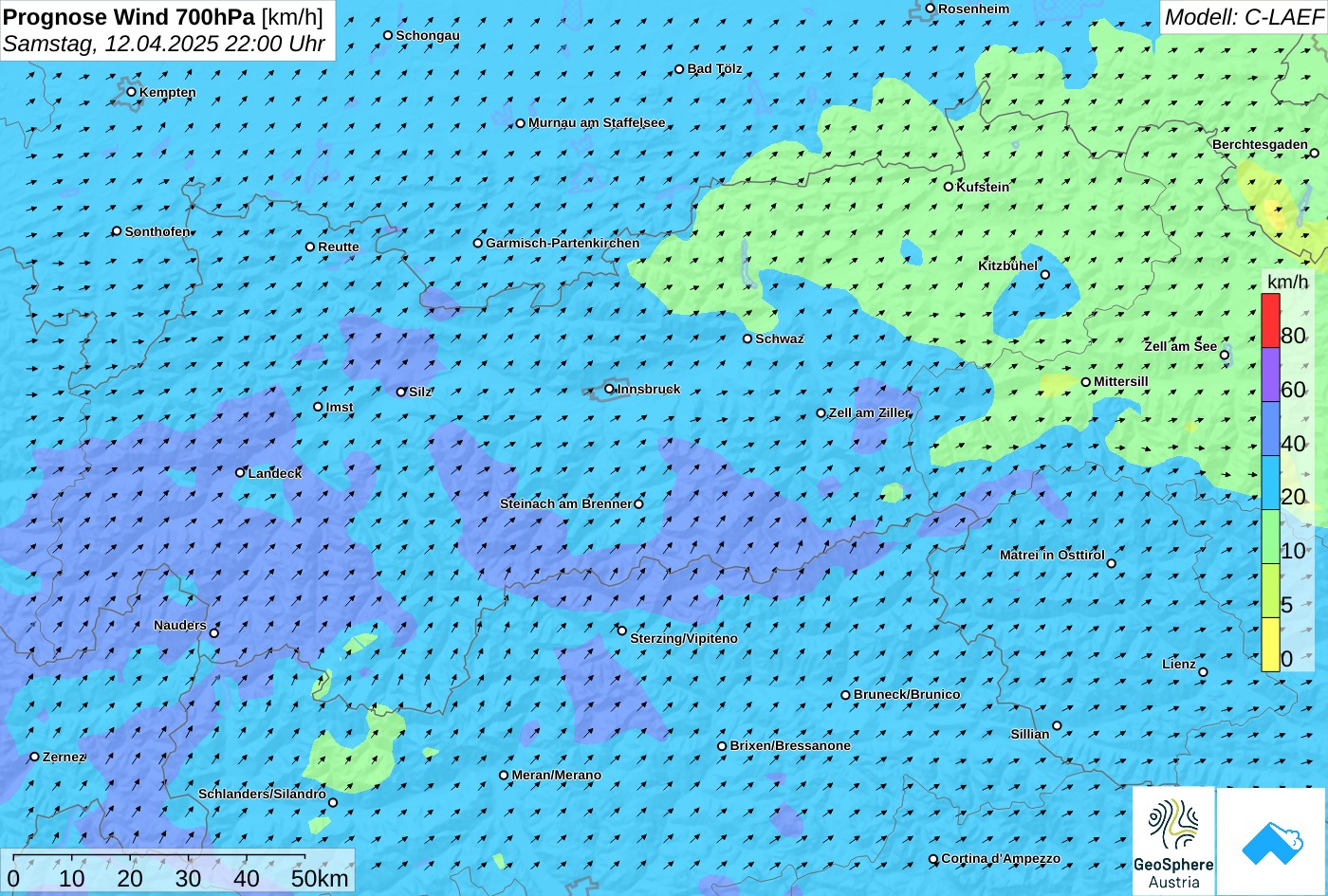Image resolution: width=1328 pixels, height=896 pixels.
Task: Click the Schlanders/Silandro label
Action: [x=262, y=794]
